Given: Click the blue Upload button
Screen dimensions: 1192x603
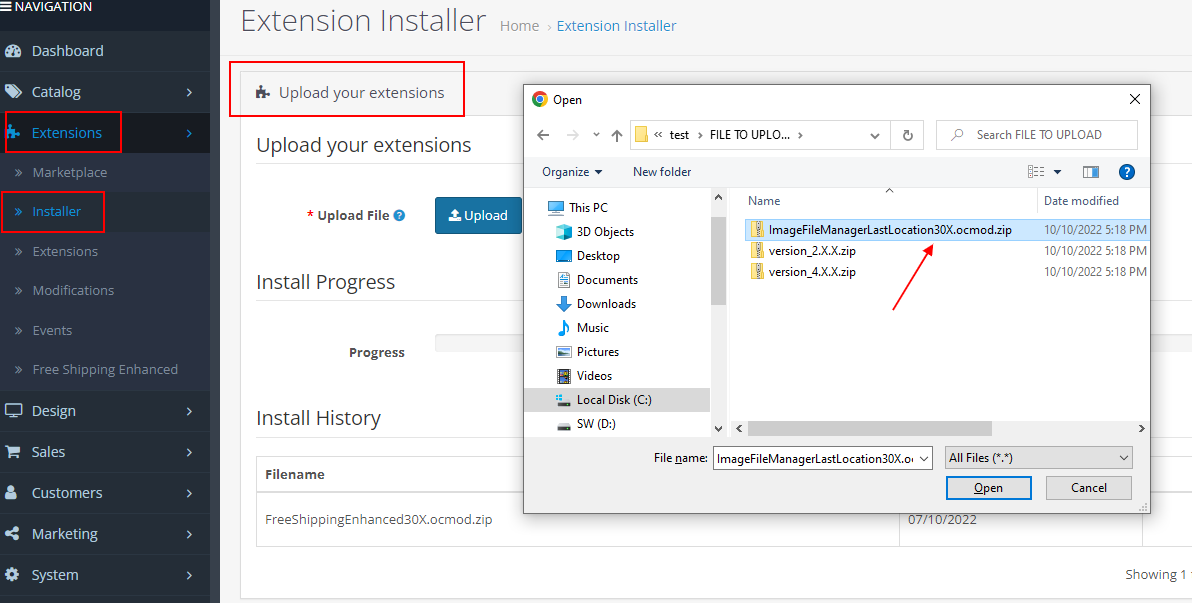Looking at the screenshot, I should [478, 214].
